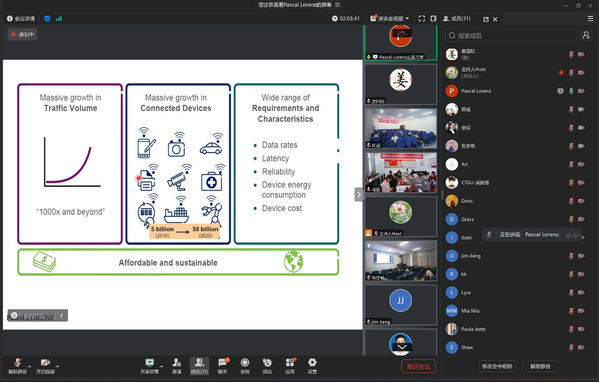The width and height of the screenshot is (599, 382).
Task: Click the record (录制) icon in toolbar
Action: click(x=245, y=366)
